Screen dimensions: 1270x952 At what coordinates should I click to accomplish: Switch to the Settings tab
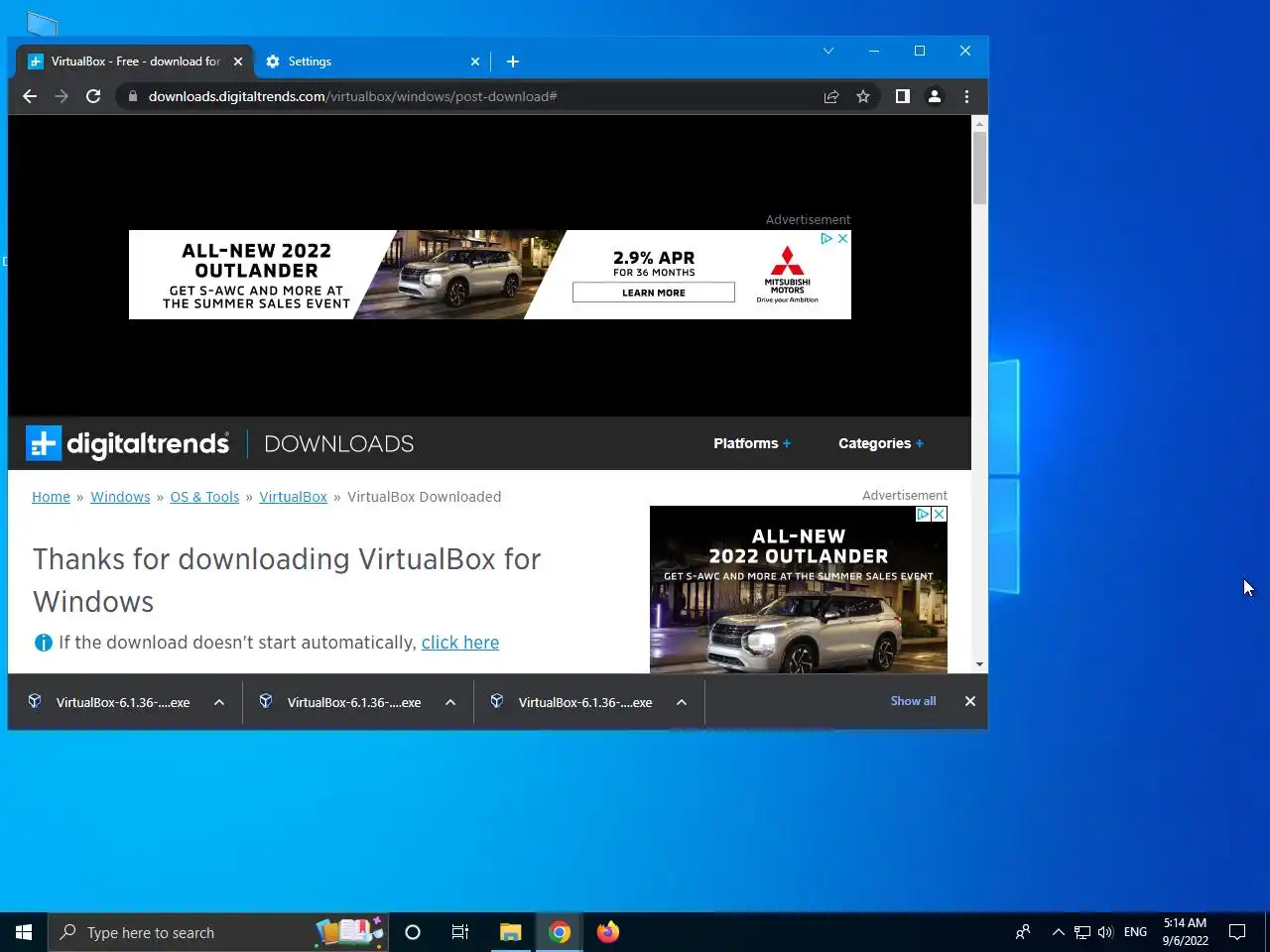(x=372, y=61)
